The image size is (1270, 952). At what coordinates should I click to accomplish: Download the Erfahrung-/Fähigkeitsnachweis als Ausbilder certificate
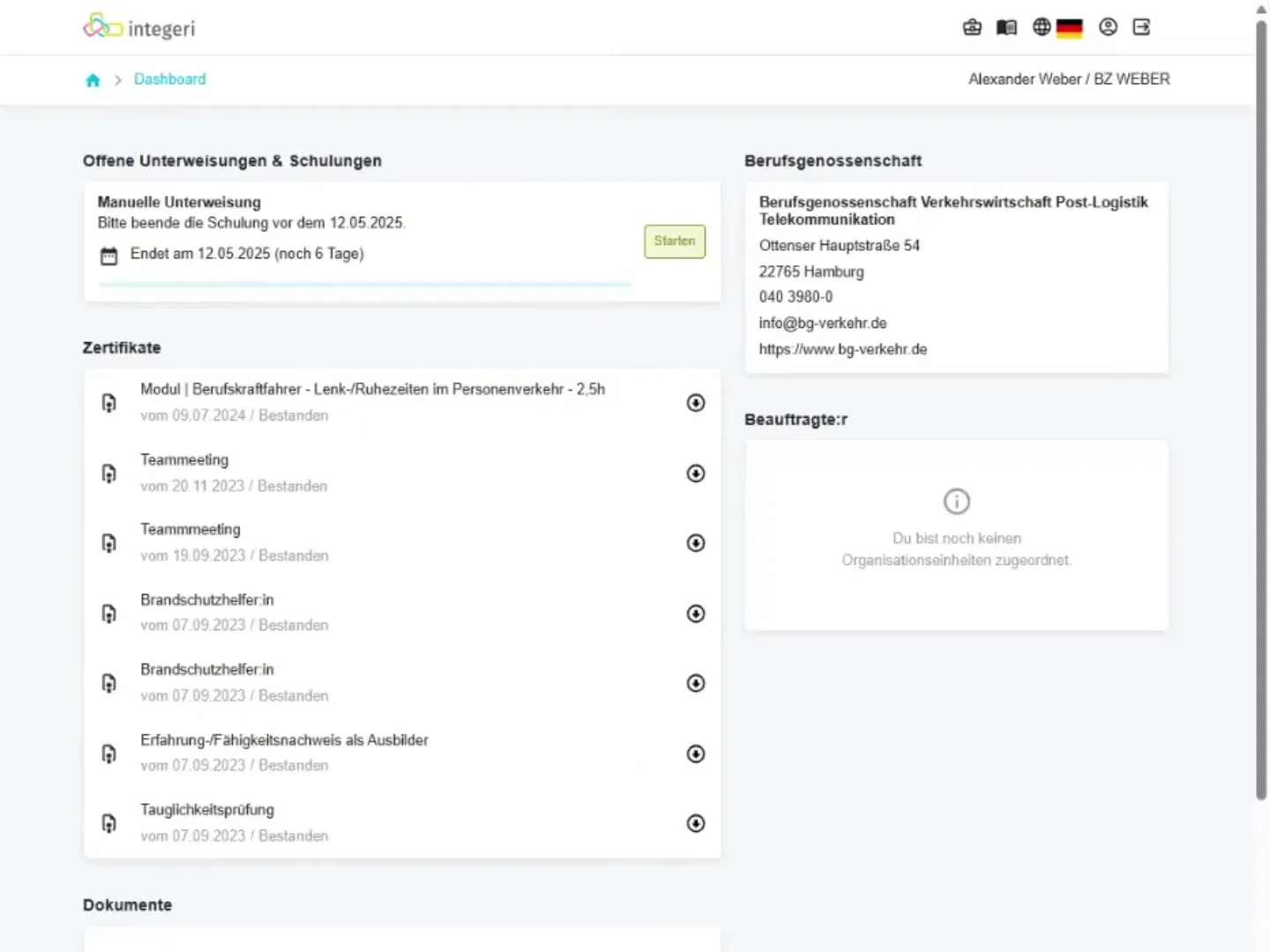pyautogui.click(x=696, y=754)
